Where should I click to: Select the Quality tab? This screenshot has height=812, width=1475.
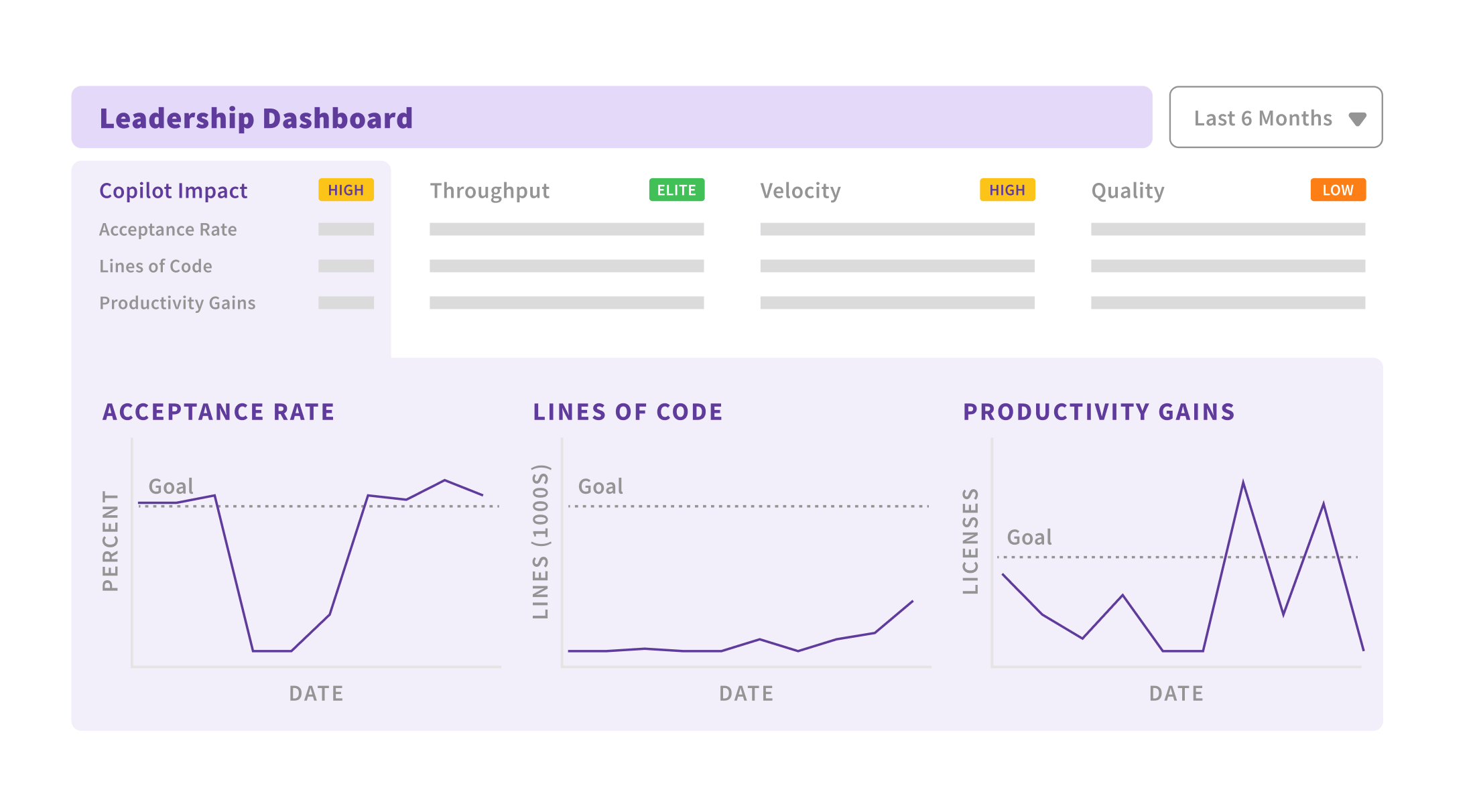[x=1128, y=191]
